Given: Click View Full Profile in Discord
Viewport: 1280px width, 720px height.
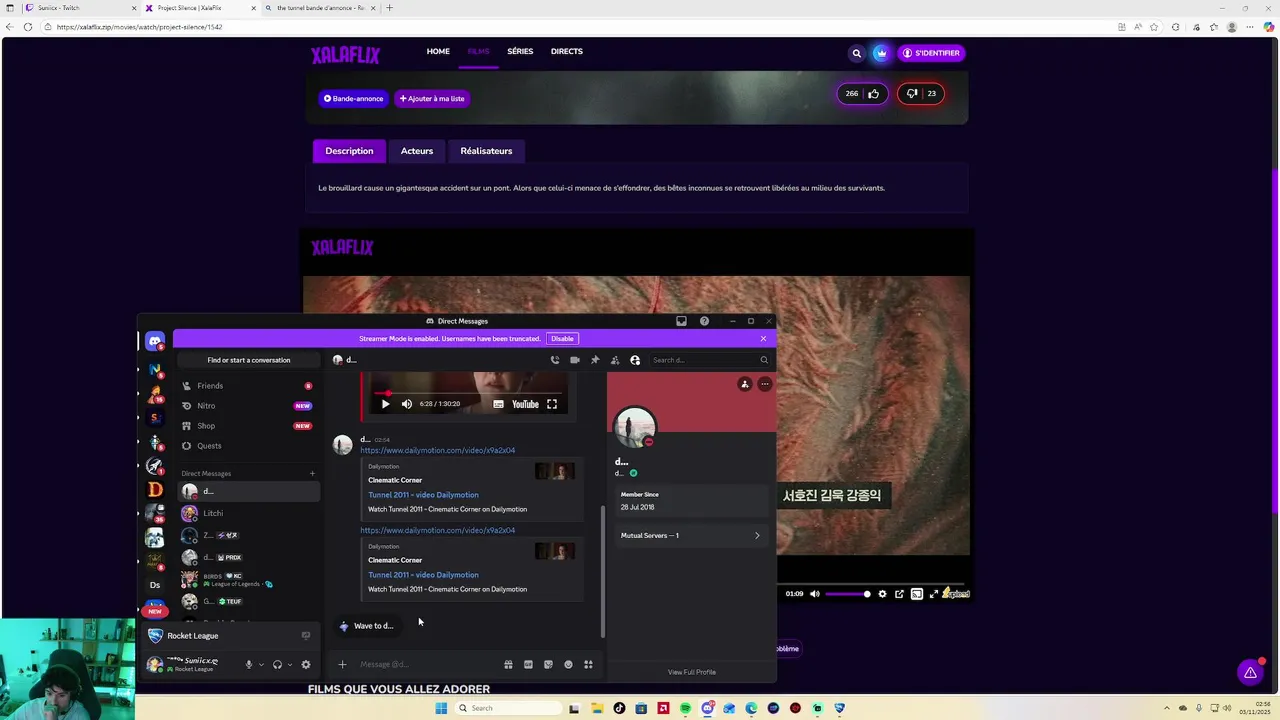Looking at the screenshot, I should tap(692, 672).
